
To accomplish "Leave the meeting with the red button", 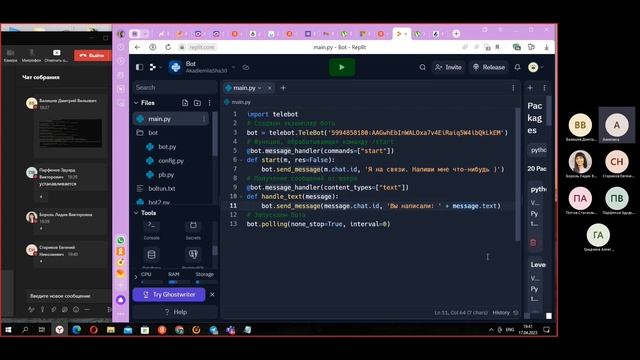I will 93,55.
